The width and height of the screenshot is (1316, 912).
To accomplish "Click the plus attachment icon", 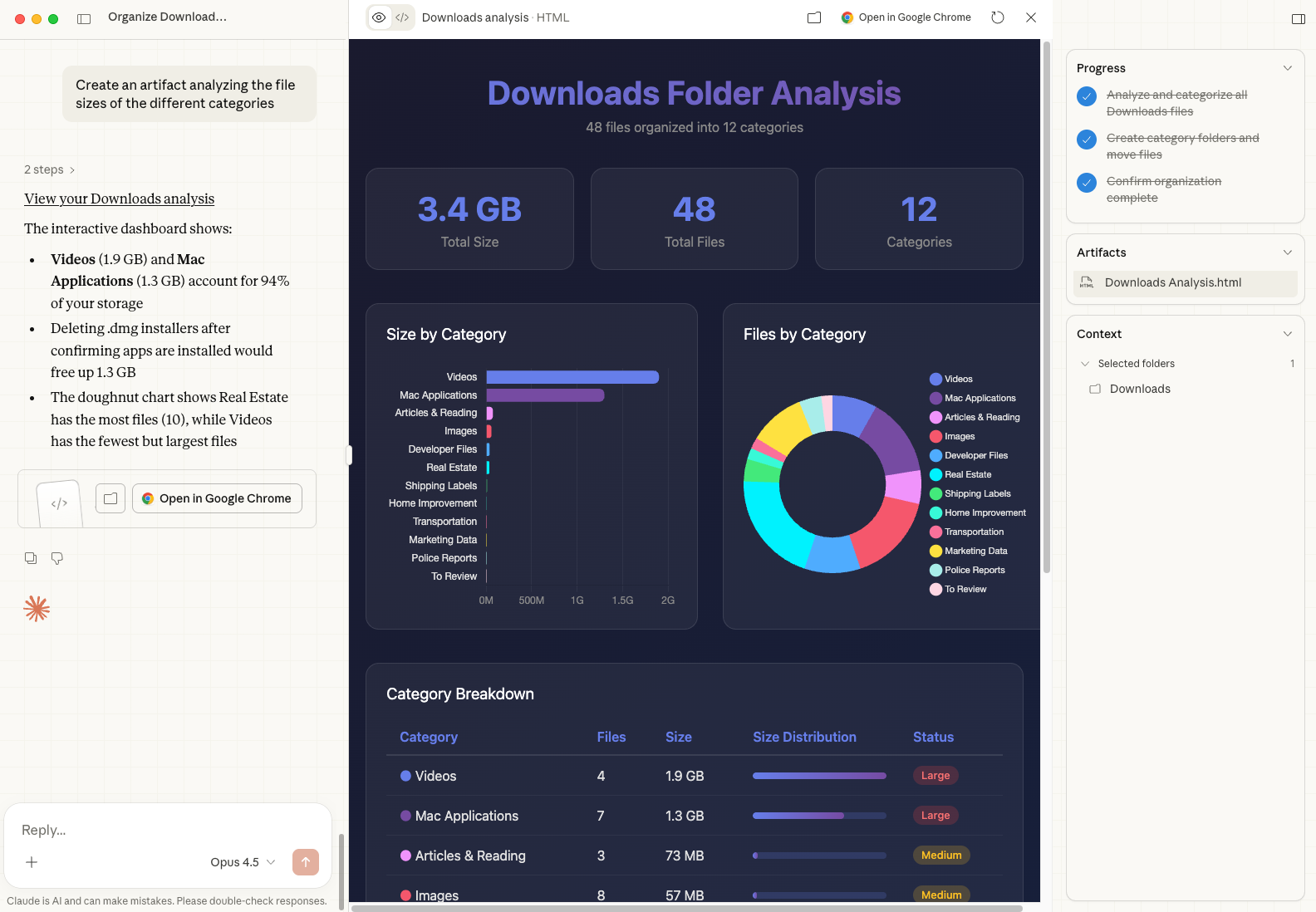I will tap(32, 862).
